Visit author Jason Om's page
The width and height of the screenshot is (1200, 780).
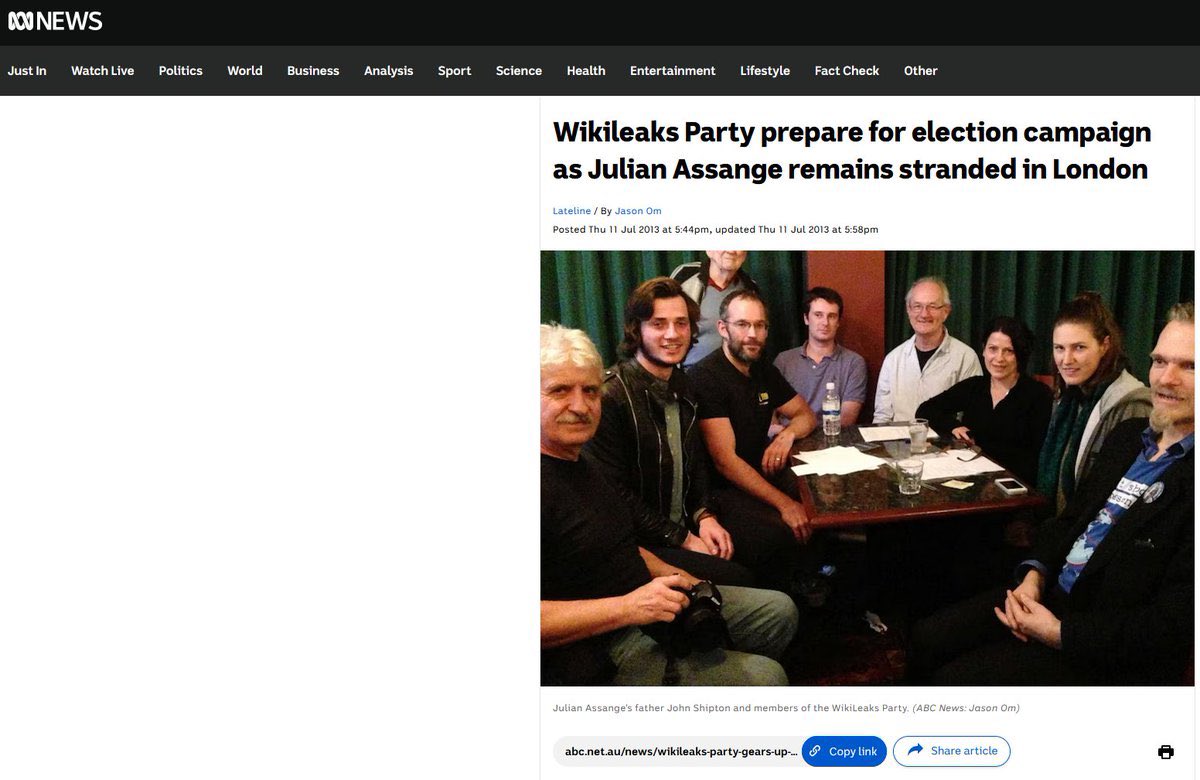(x=638, y=211)
